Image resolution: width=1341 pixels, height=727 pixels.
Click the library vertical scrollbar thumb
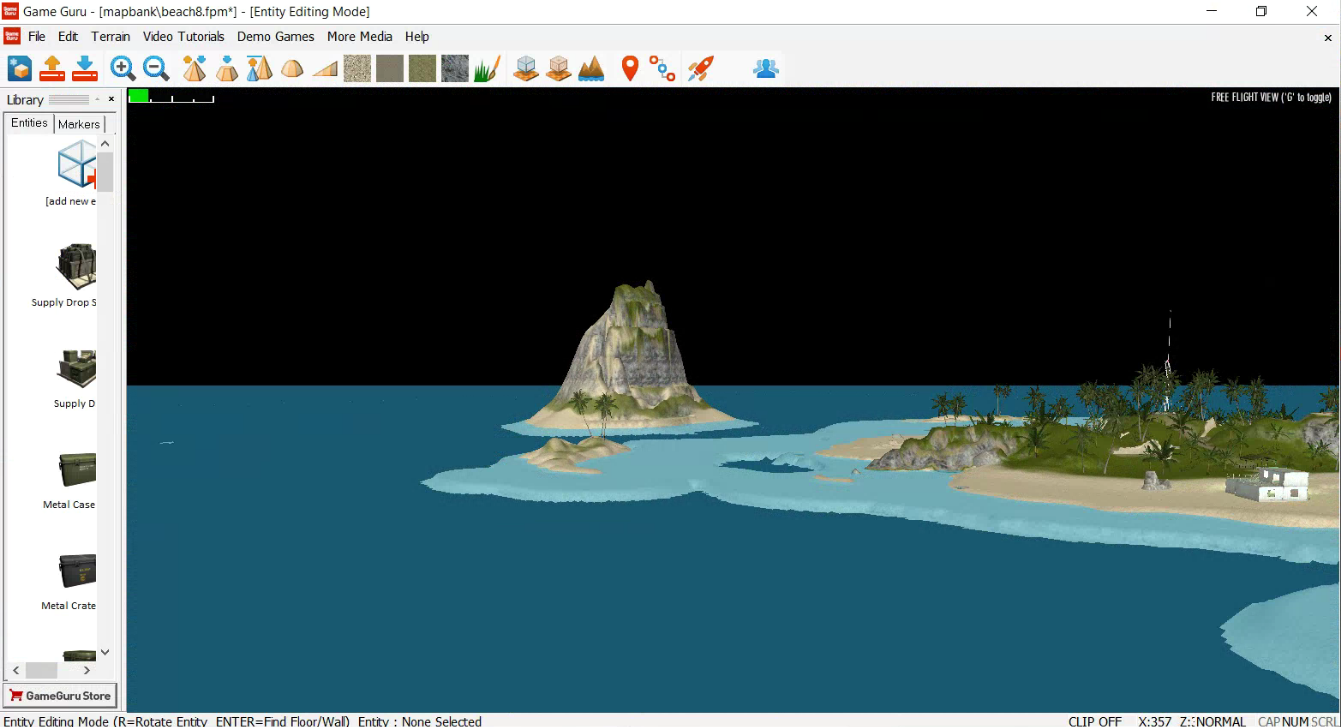(105, 172)
